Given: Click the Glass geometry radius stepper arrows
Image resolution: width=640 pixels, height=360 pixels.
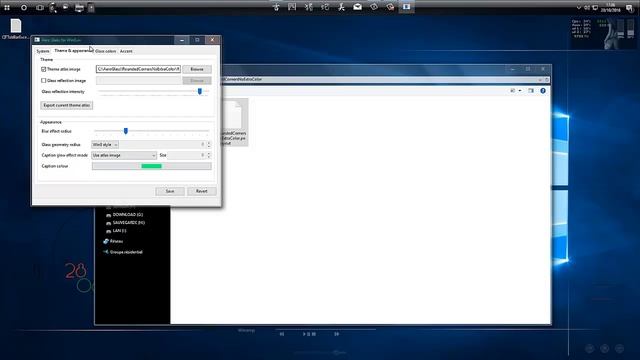Looking at the screenshot, I should [209, 144].
